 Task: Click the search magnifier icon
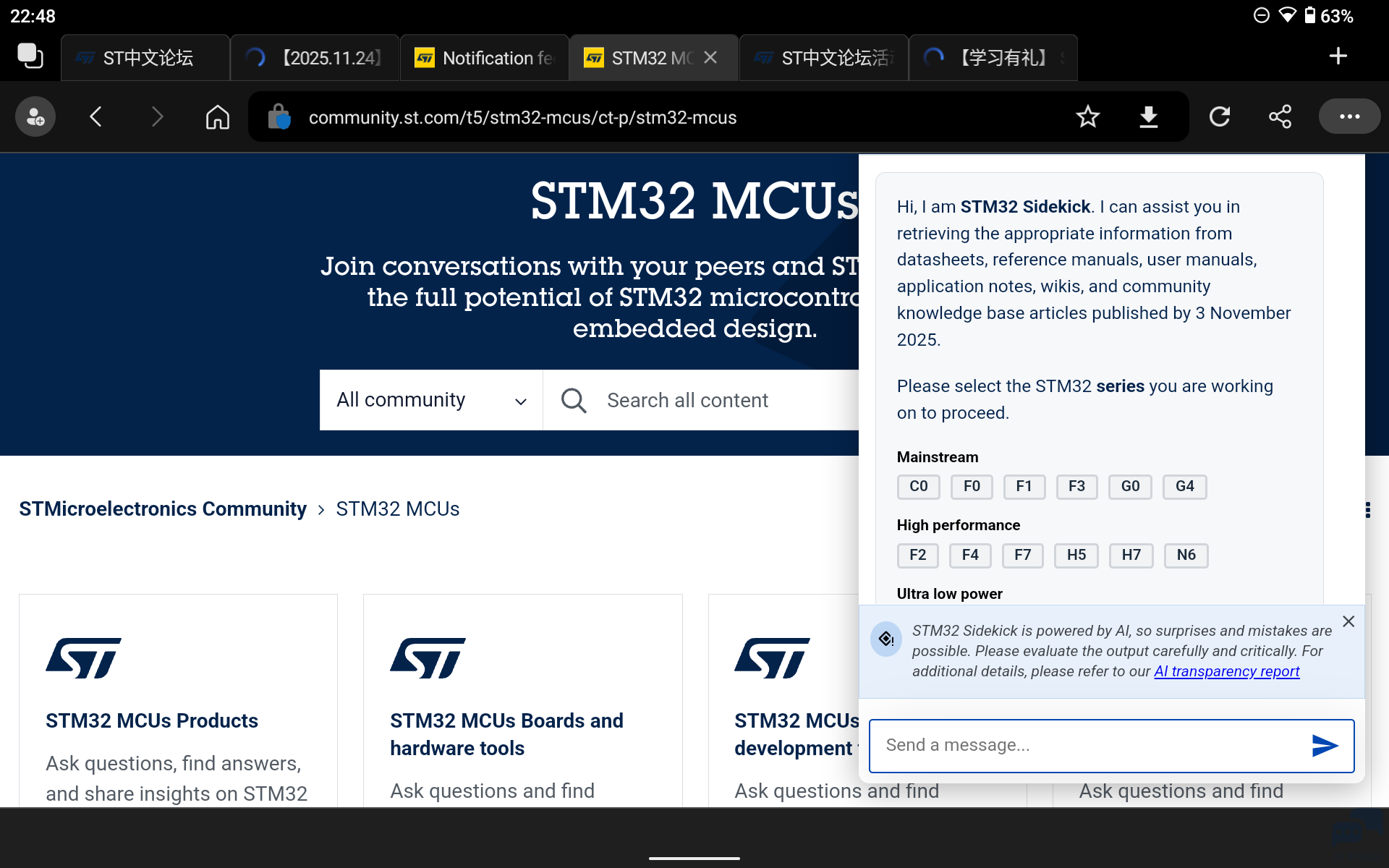(573, 400)
